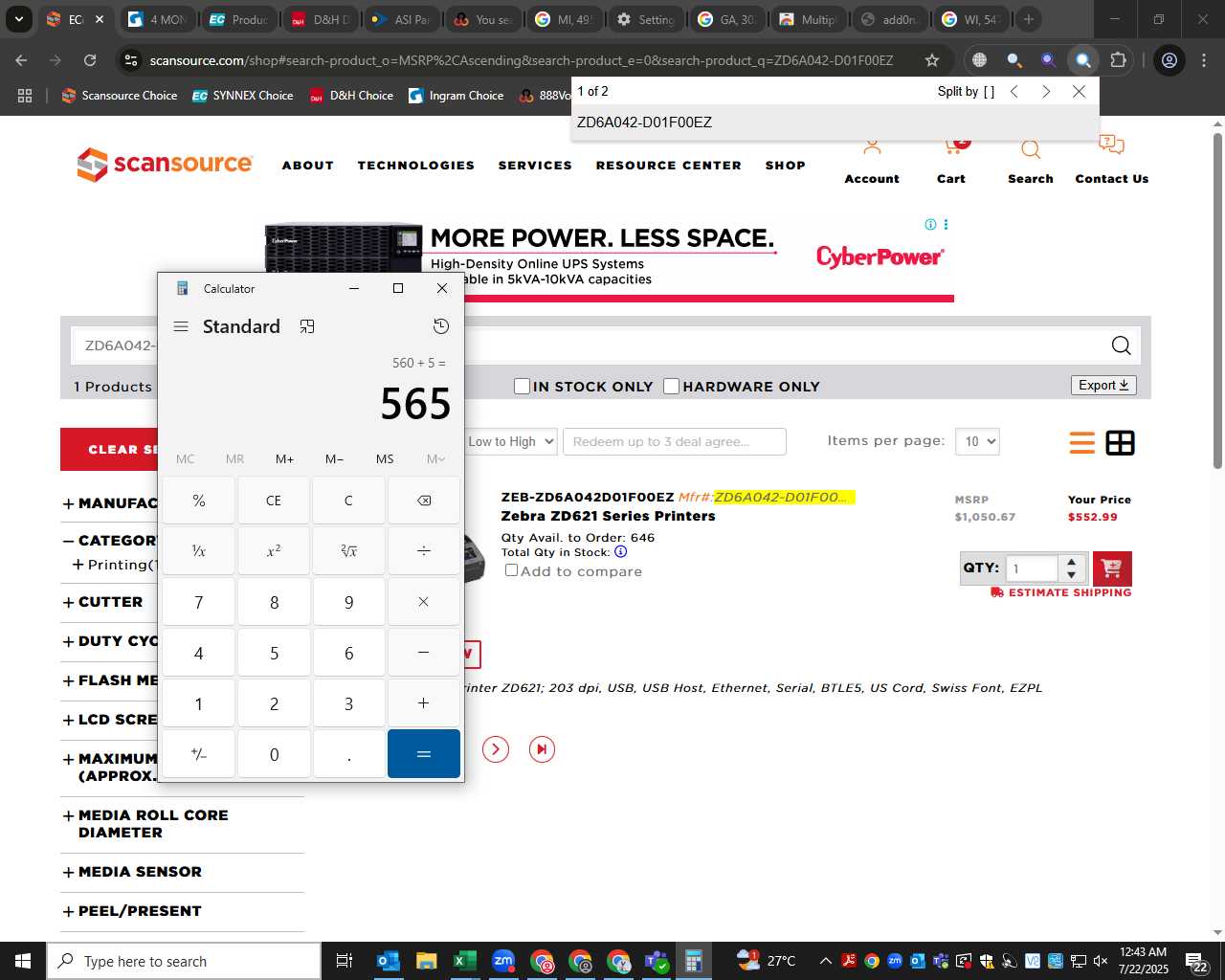Switch to the D&H browser tab

pyautogui.click(x=320, y=19)
